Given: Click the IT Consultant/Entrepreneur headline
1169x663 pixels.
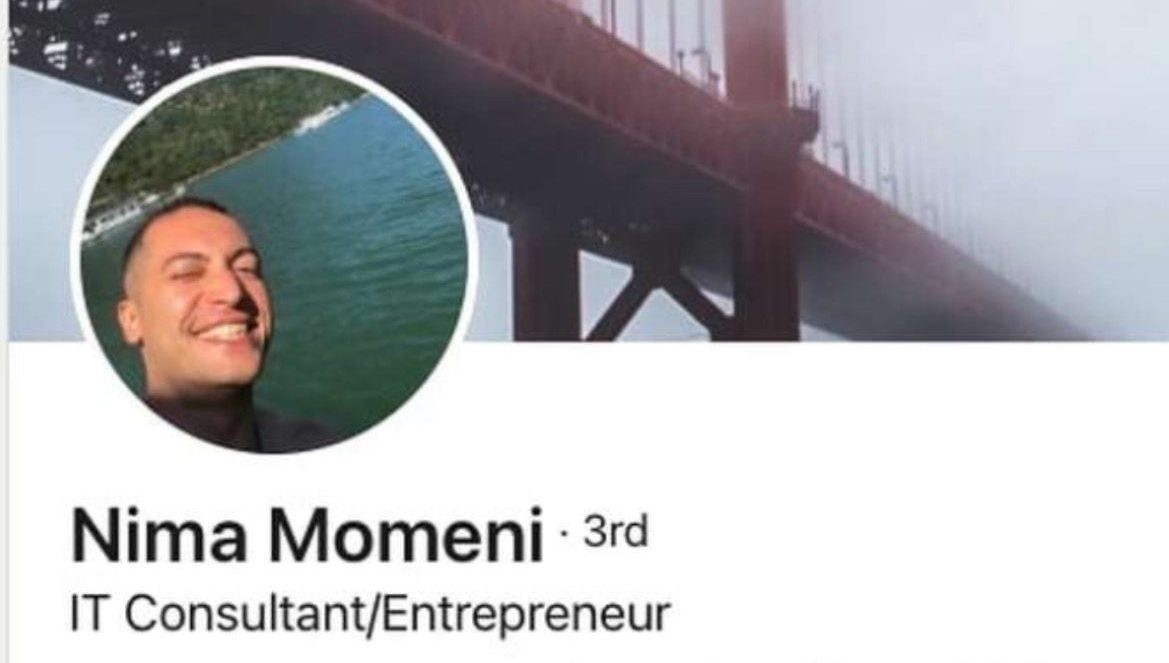Looking at the screenshot, I should [x=371, y=615].
